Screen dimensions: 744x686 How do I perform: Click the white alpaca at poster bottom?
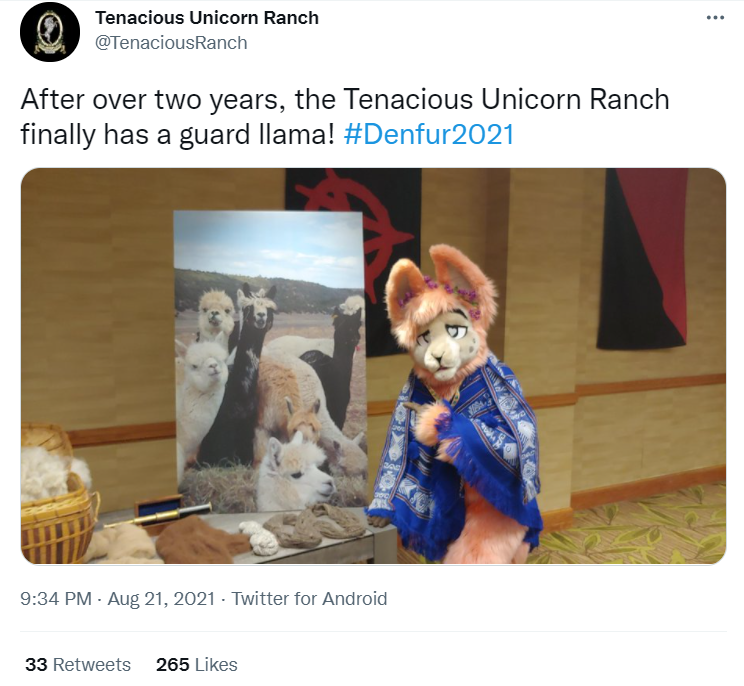294,474
